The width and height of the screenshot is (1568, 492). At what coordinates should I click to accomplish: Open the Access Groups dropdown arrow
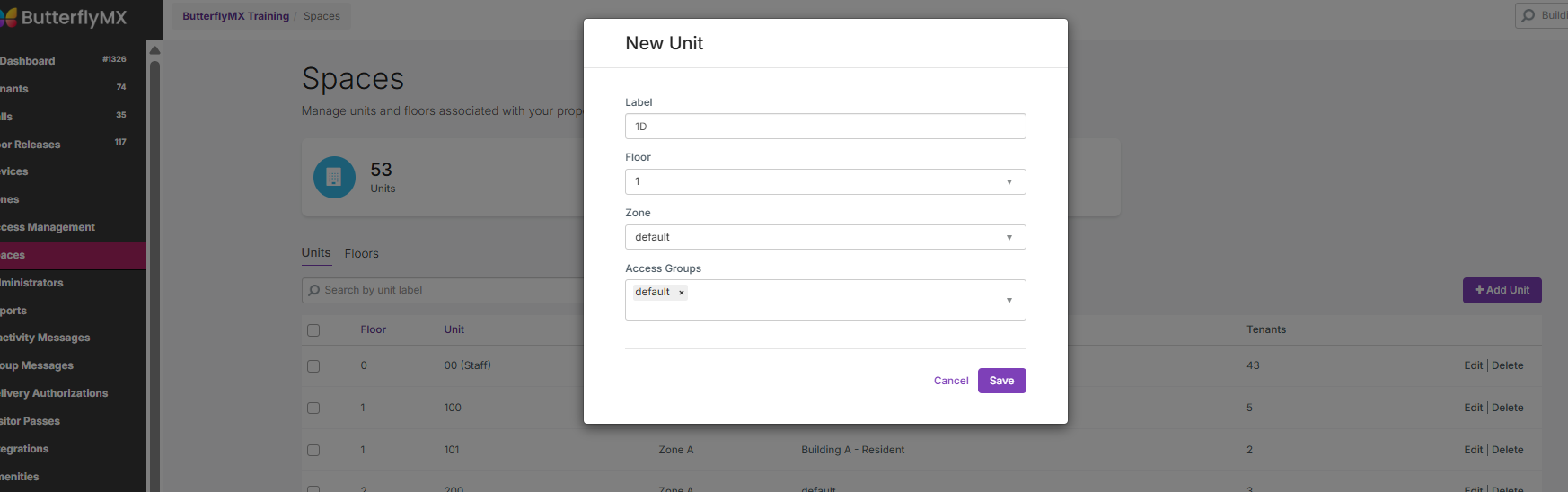tap(1009, 301)
